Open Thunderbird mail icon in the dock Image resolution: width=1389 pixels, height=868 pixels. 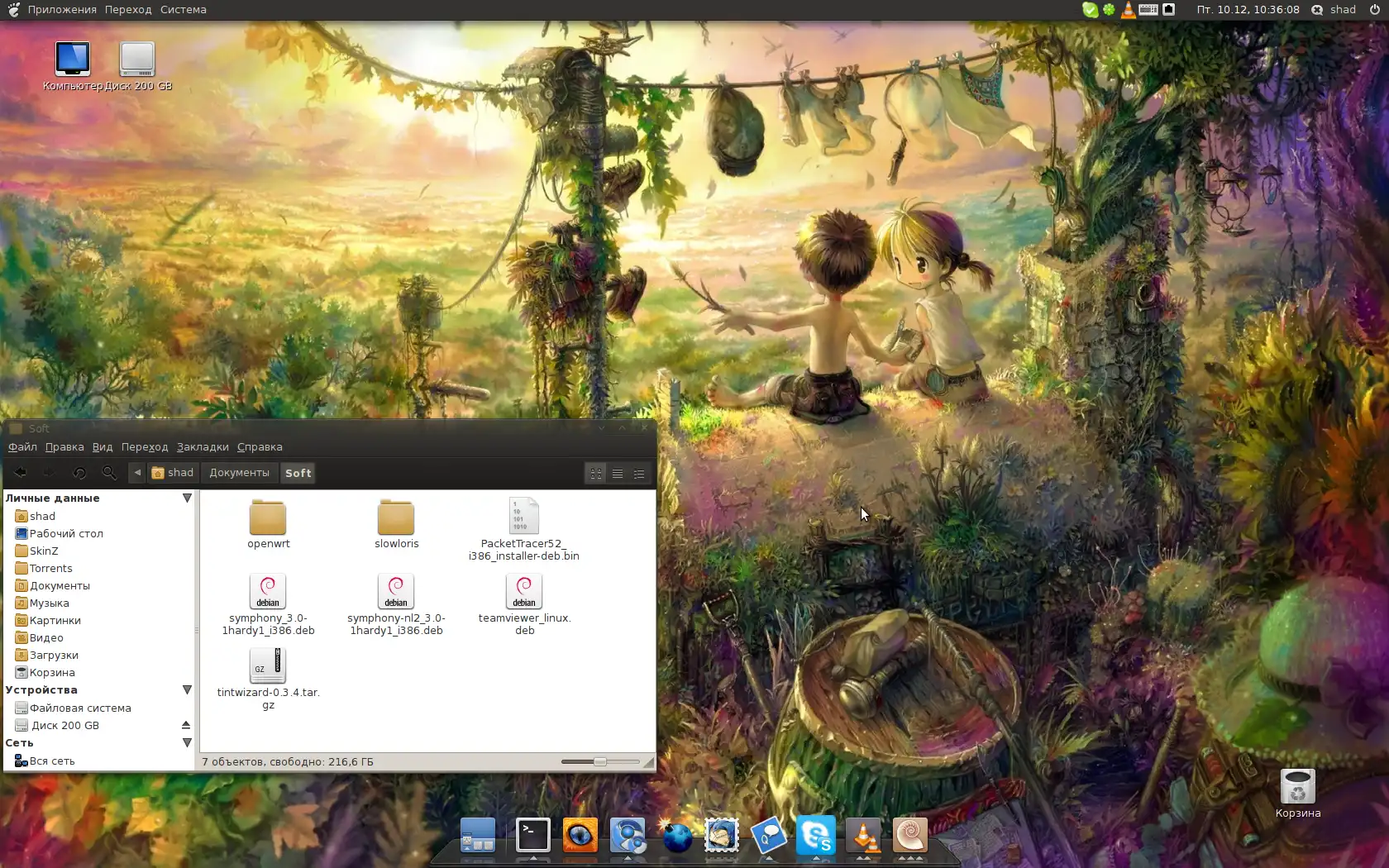[722, 836]
